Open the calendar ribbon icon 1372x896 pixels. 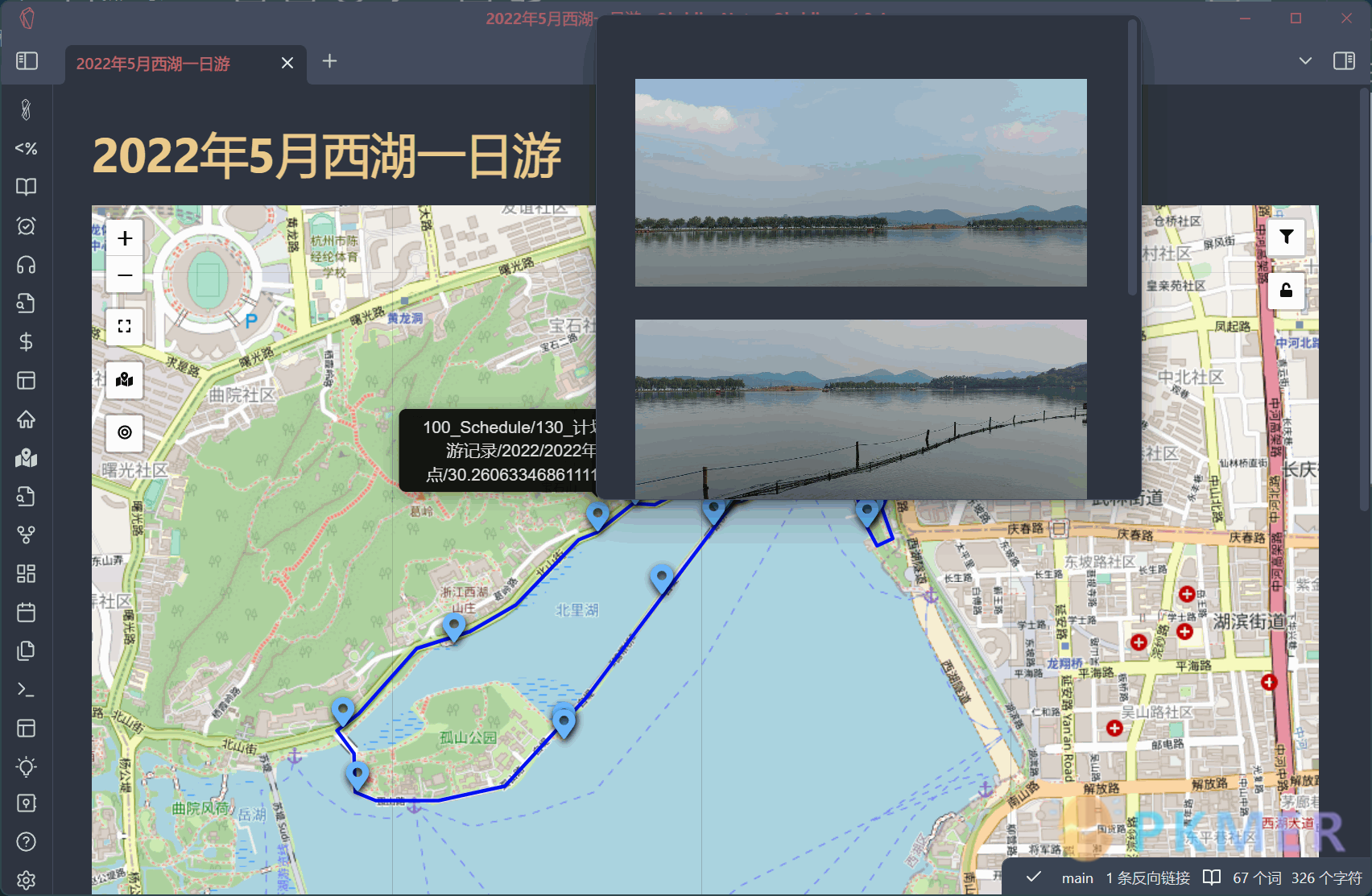point(26,612)
